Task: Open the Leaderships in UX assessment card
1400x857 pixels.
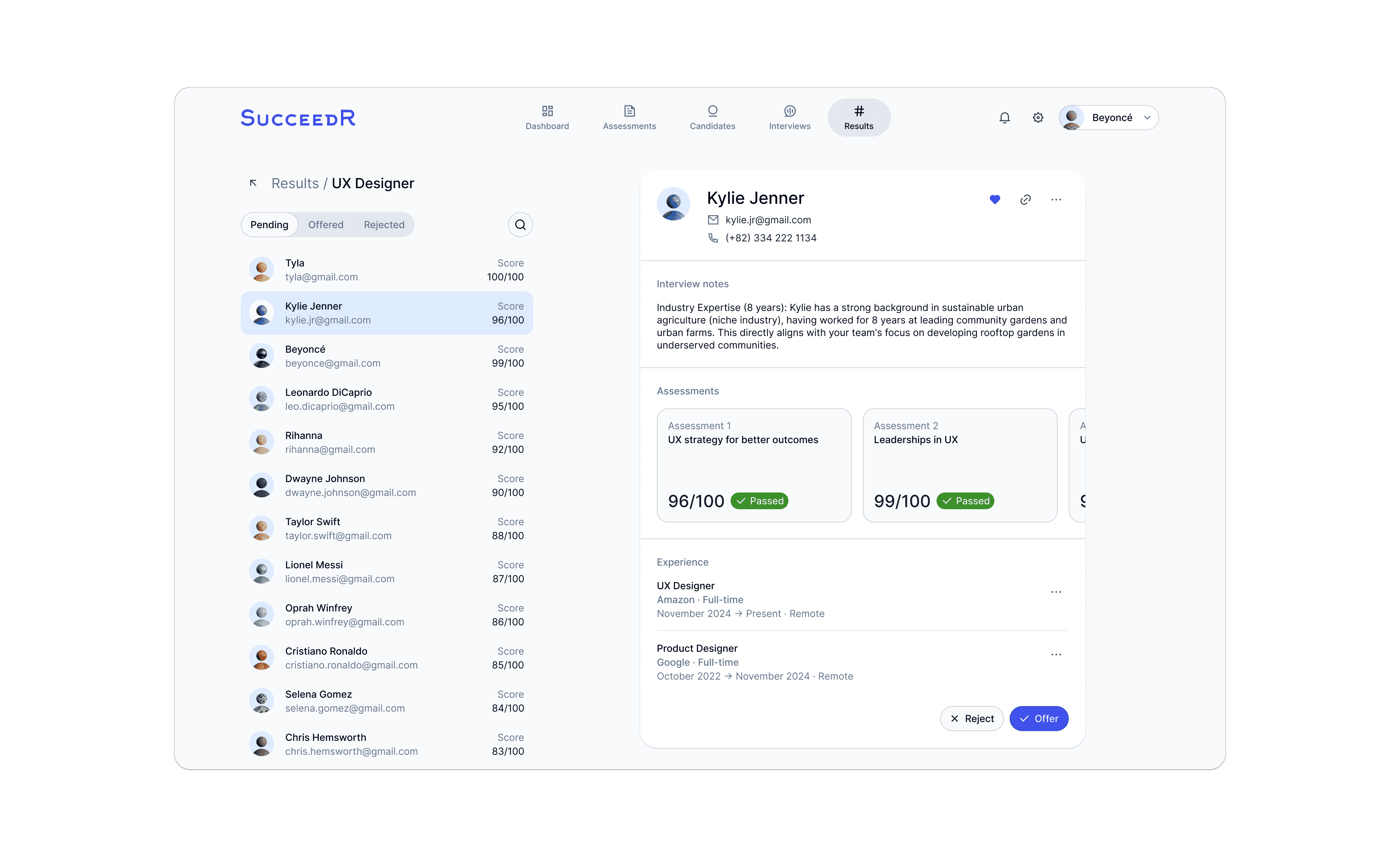Action: tap(959, 465)
